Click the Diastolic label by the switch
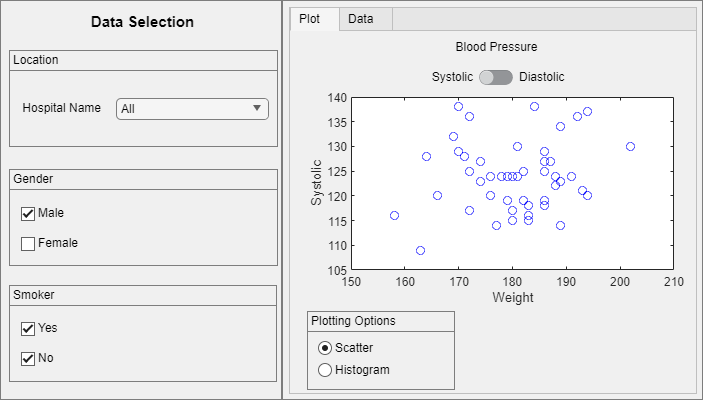The height and width of the screenshot is (400, 703). (542, 77)
